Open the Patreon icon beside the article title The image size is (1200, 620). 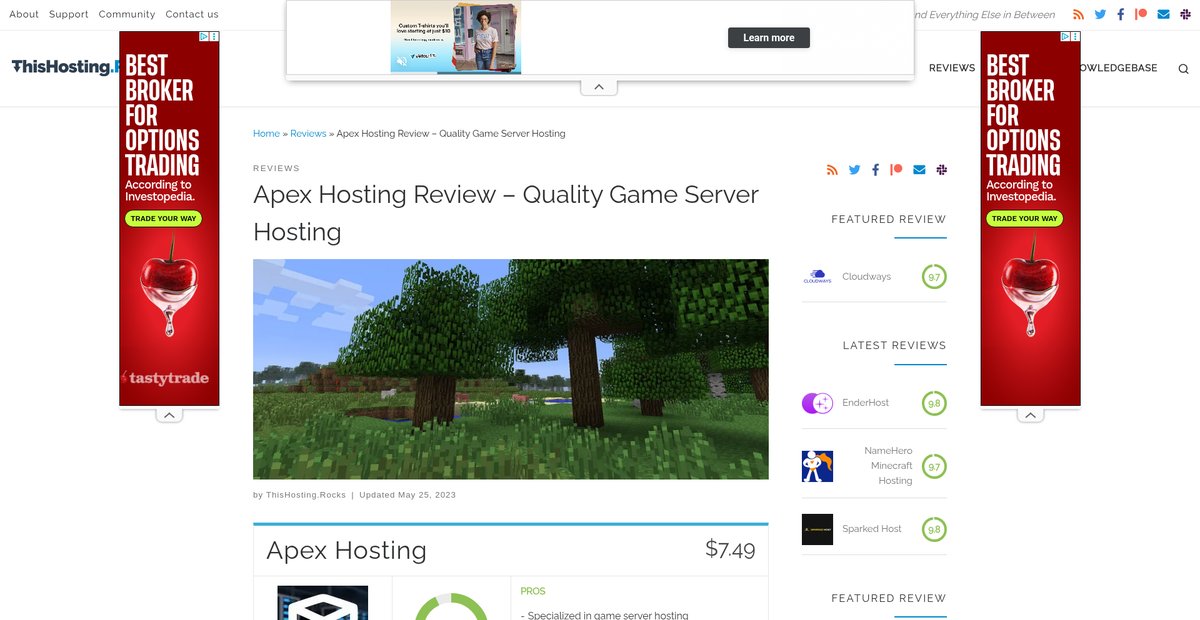[896, 170]
